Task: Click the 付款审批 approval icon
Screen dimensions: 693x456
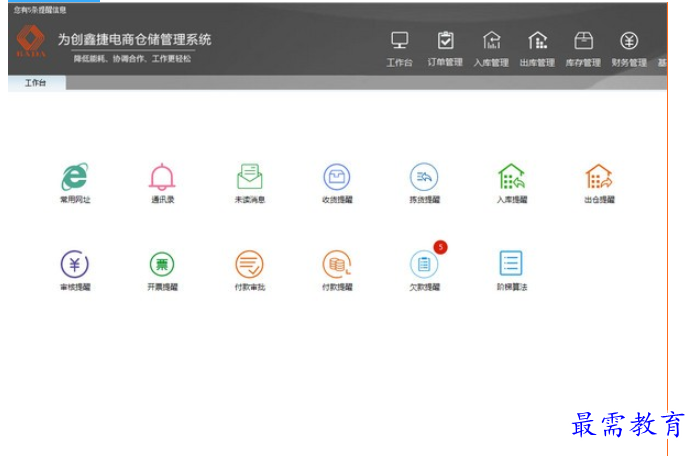Action: (x=249, y=264)
